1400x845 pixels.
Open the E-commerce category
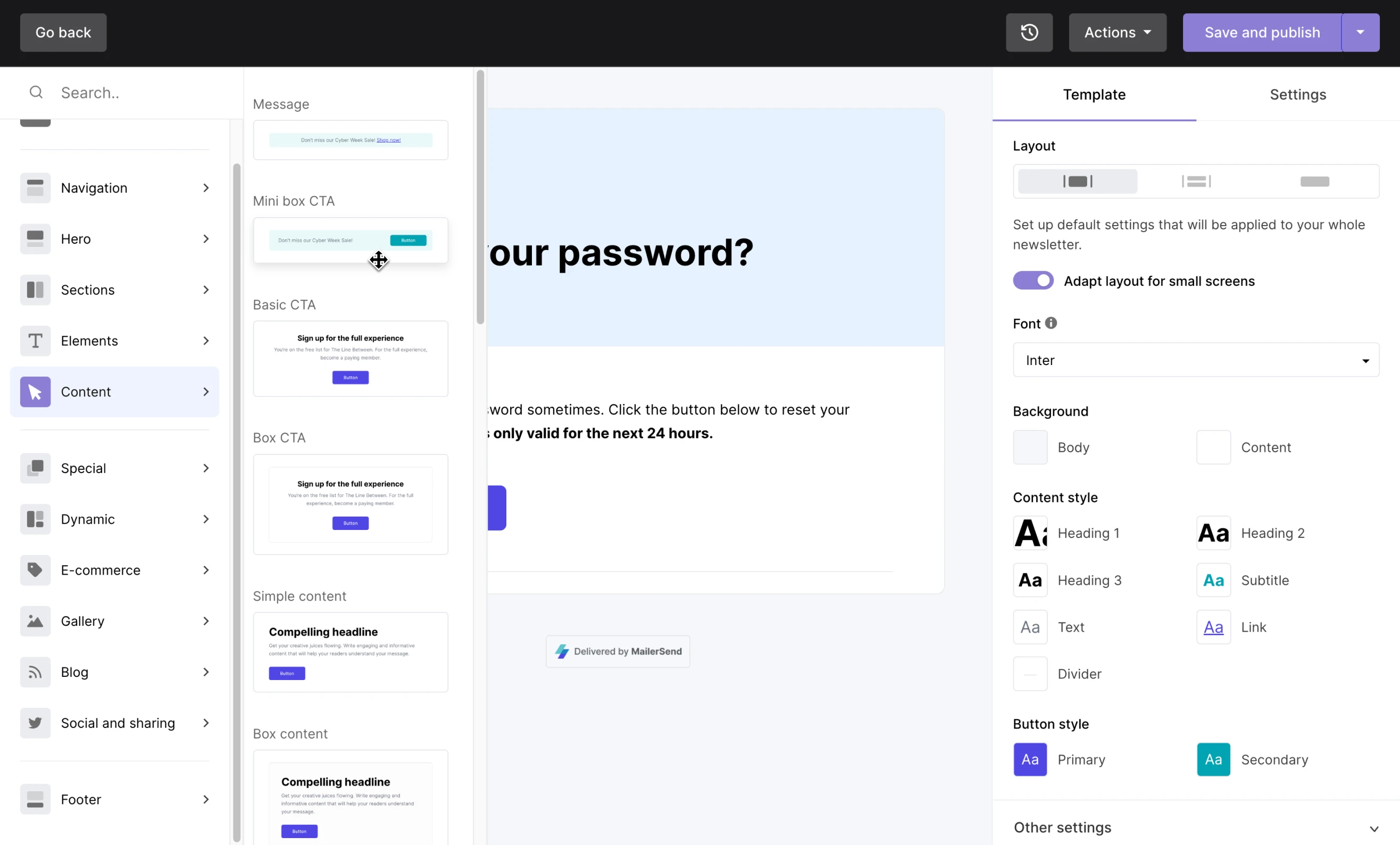[x=114, y=570]
